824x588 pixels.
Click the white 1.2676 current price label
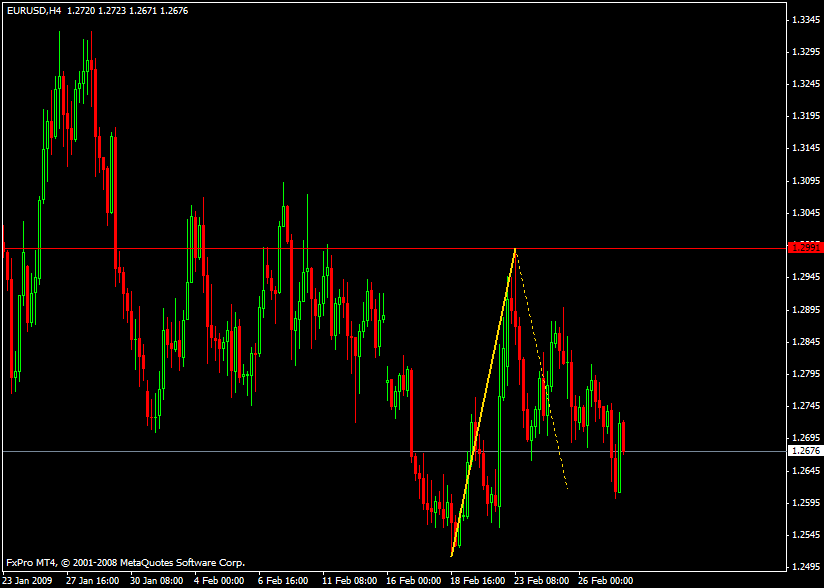point(805,451)
